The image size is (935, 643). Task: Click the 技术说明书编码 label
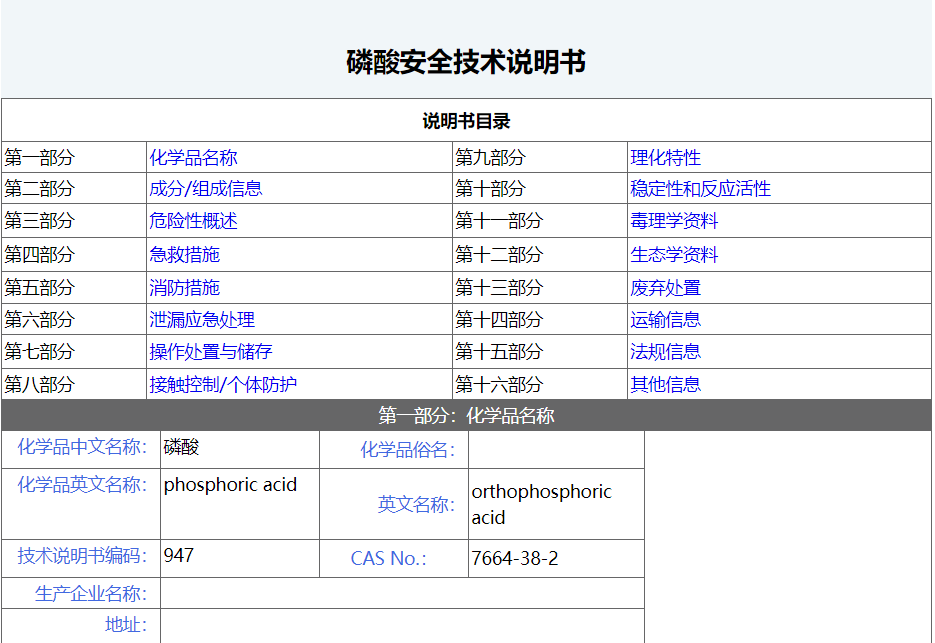coord(82,555)
